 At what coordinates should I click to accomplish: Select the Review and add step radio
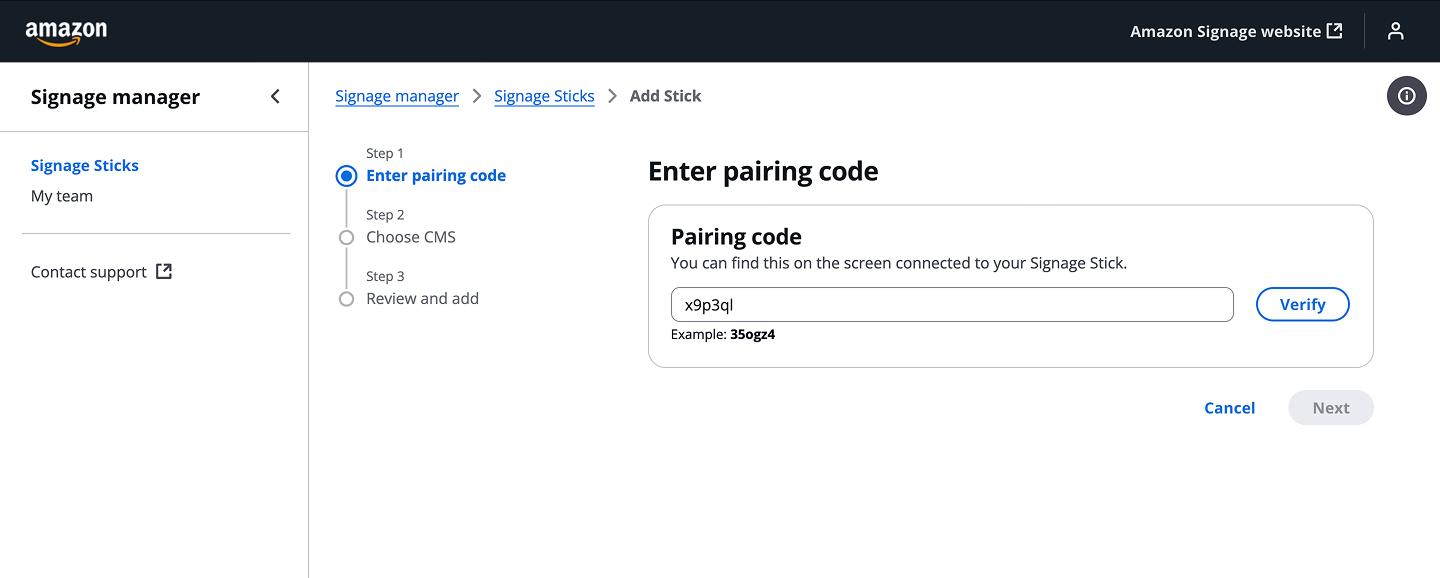345,298
